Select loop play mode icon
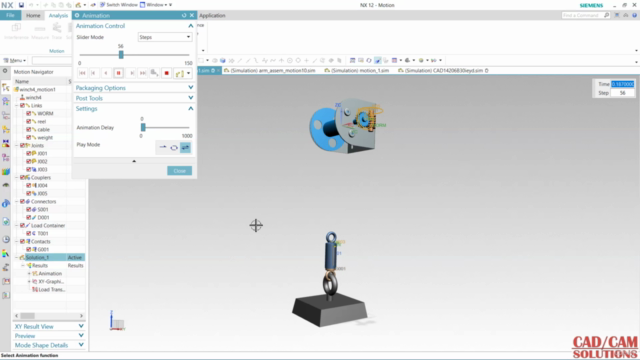The image size is (640, 360). point(174,147)
